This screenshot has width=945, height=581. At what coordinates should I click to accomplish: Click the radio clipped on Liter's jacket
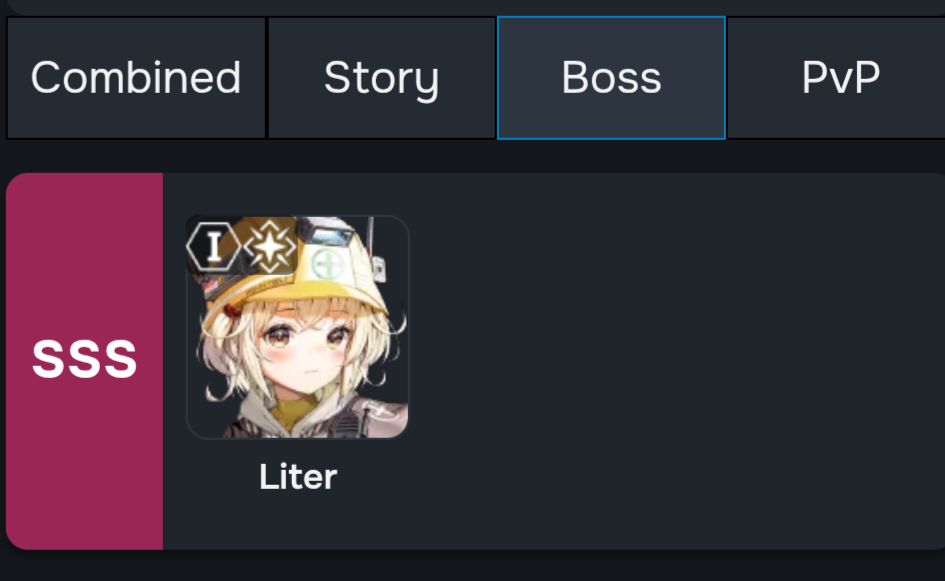pos(348,424)
